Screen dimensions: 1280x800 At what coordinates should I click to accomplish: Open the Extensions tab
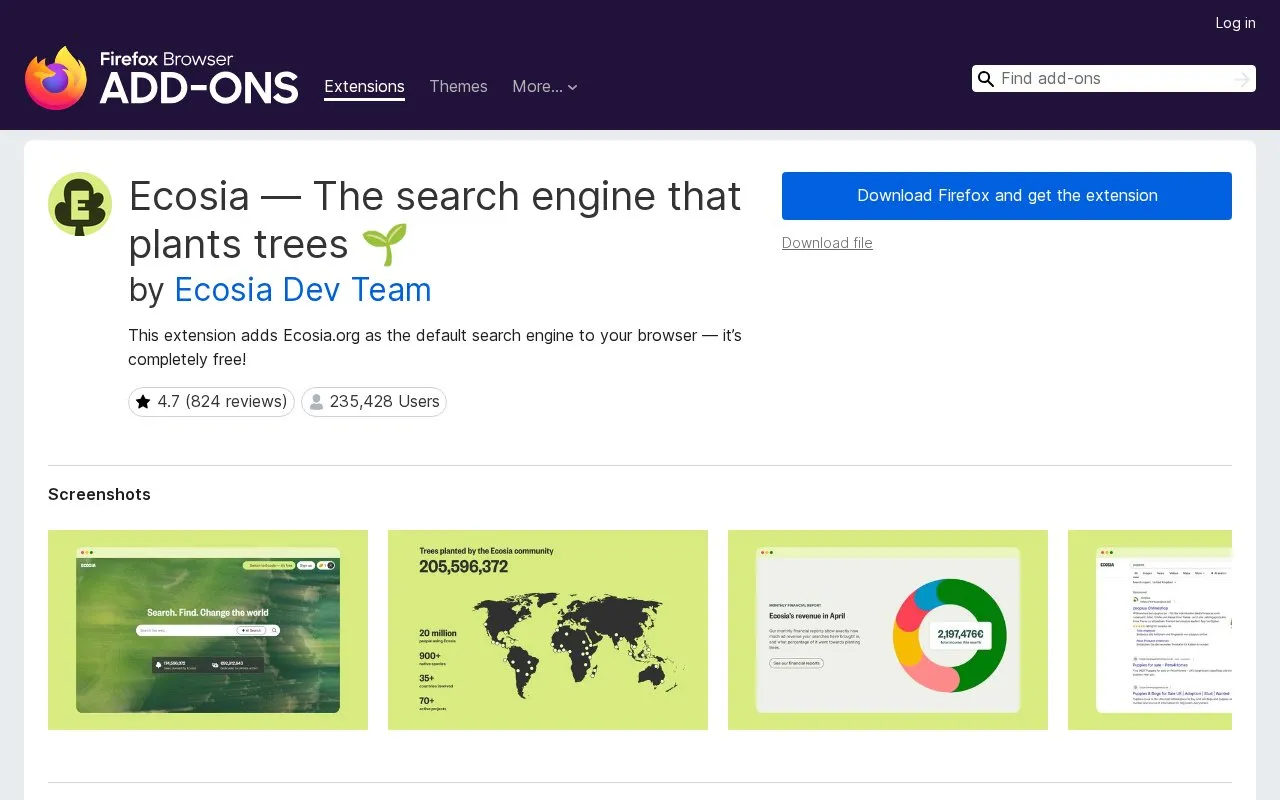click(x=364, y=87)
